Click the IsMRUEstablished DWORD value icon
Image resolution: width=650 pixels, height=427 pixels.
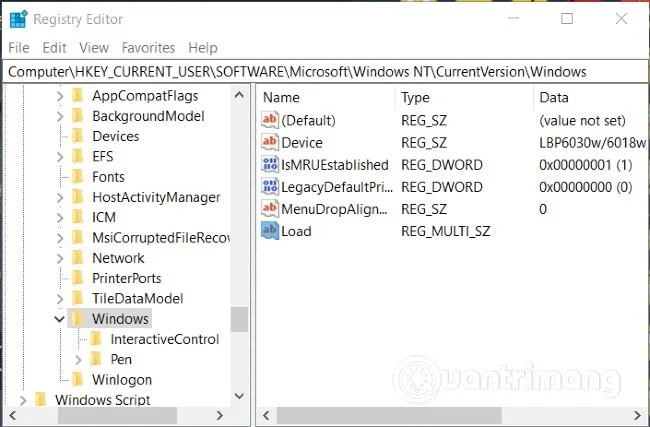(x=270, y=164)
